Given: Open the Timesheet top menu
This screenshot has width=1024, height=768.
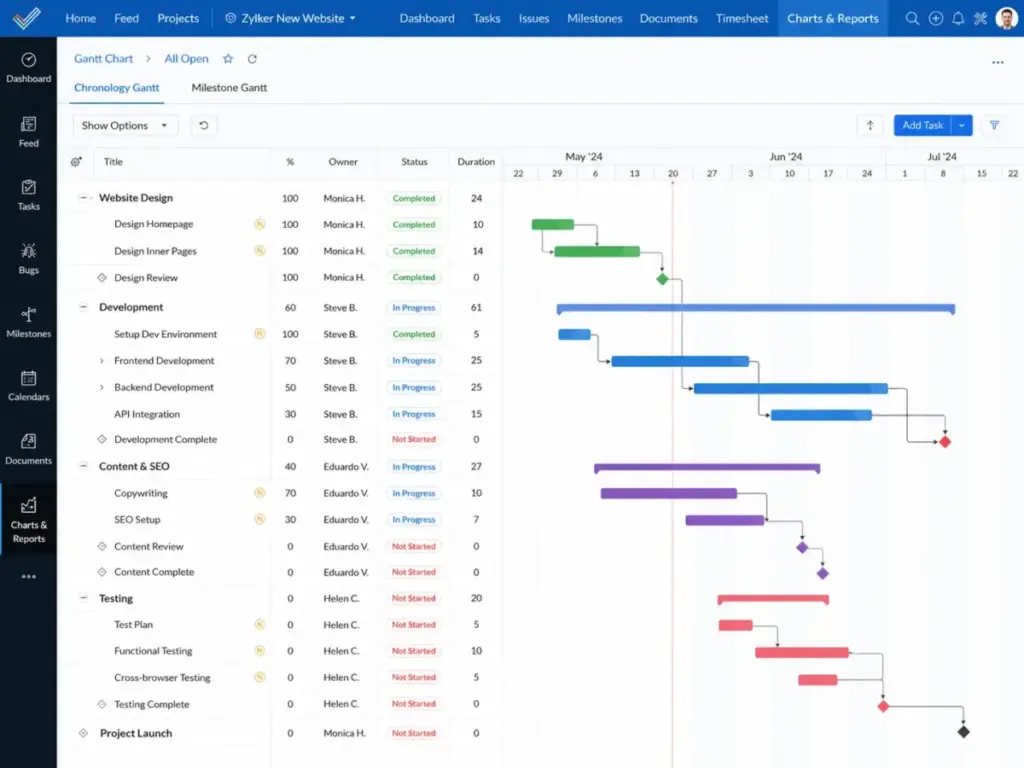Looking at the screenshot, I should [x=742, y=18].
